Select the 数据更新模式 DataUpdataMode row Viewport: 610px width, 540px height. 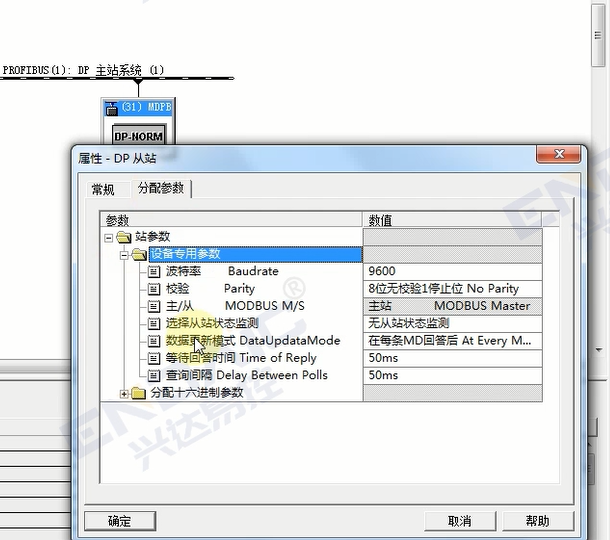[x=253, y=341]
